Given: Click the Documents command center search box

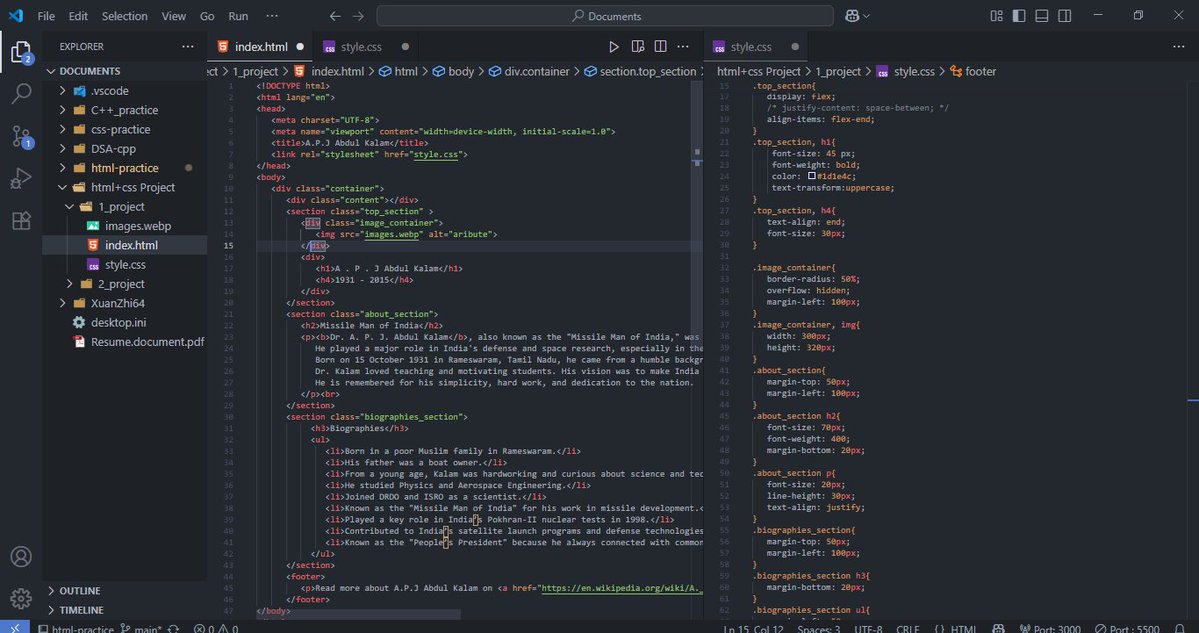Looking at the screenshot, I should point(605,16).
